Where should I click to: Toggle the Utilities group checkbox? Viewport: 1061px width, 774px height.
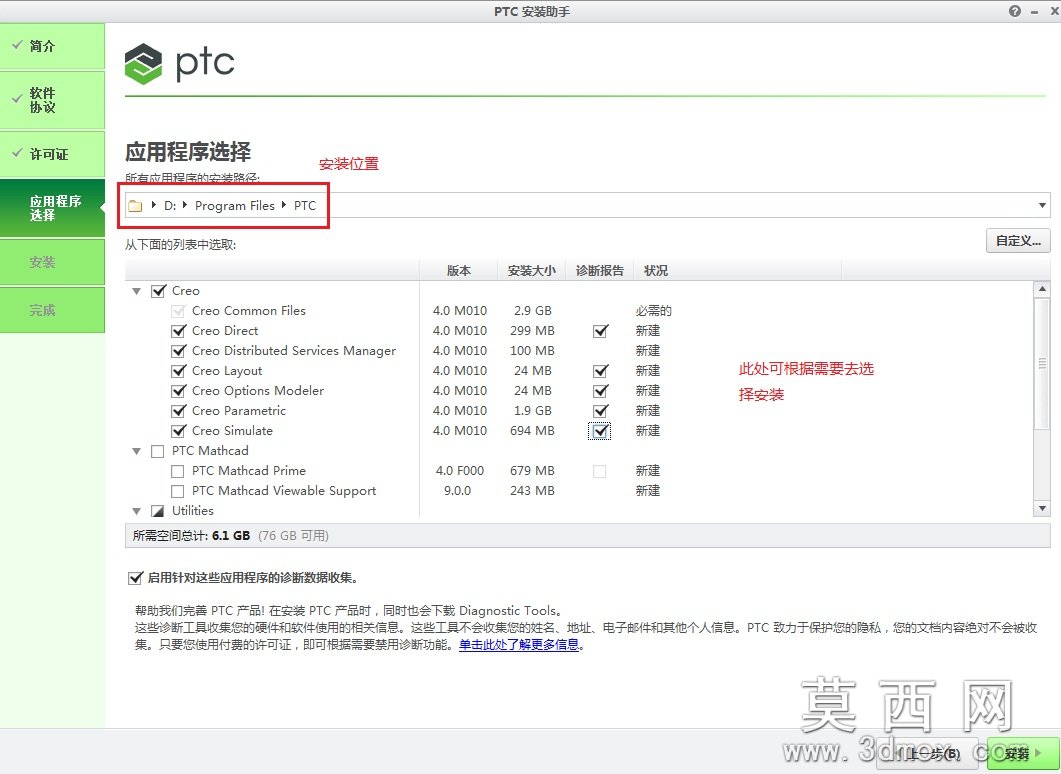click(x=158, y=511)
